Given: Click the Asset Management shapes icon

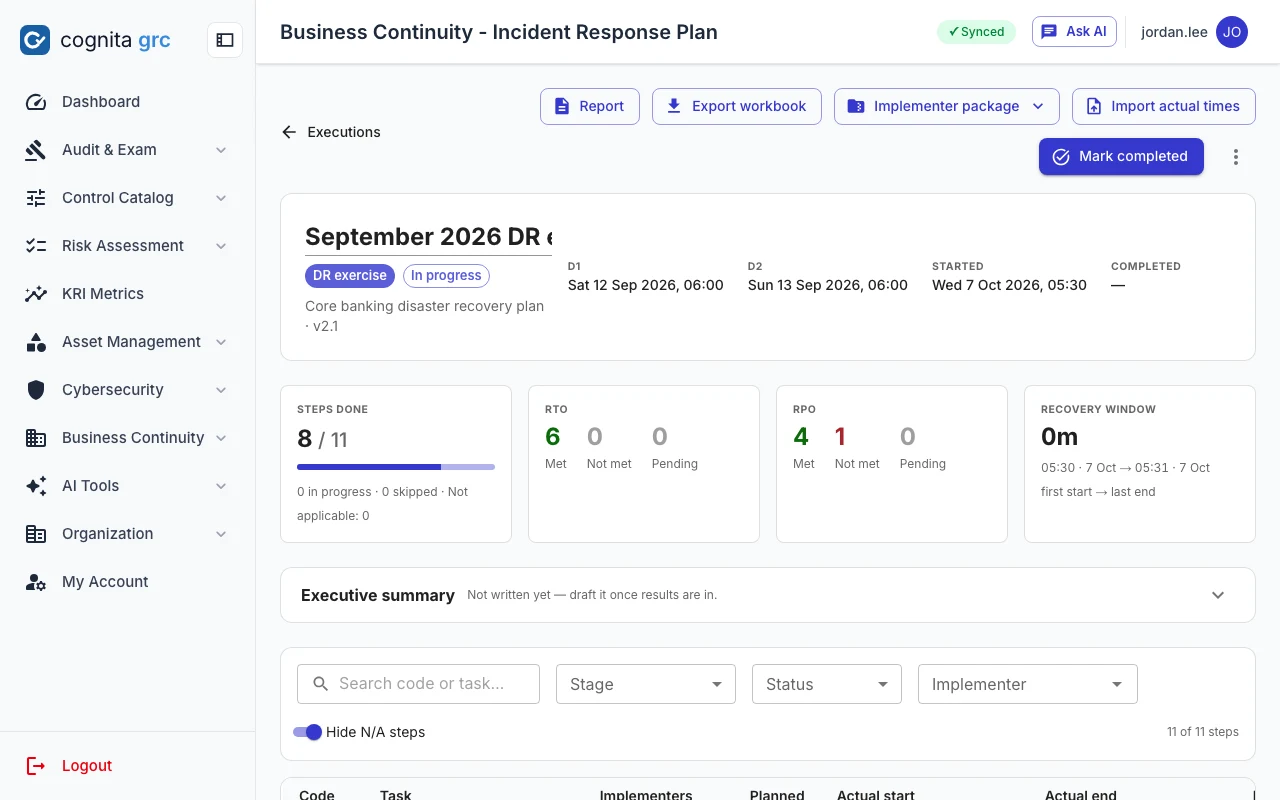Looking at the screenshot, I should (36, 342).
